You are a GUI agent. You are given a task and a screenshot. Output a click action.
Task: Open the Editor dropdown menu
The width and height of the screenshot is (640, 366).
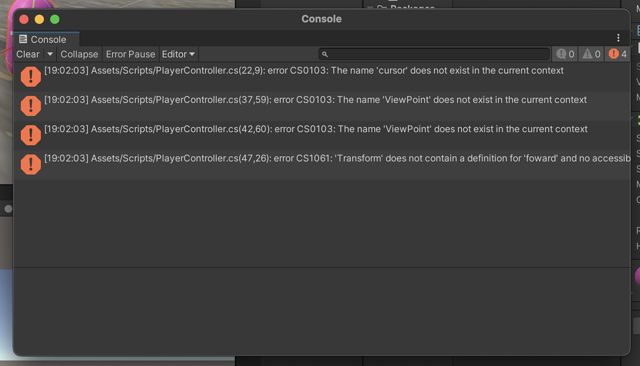tap(178, 54)
